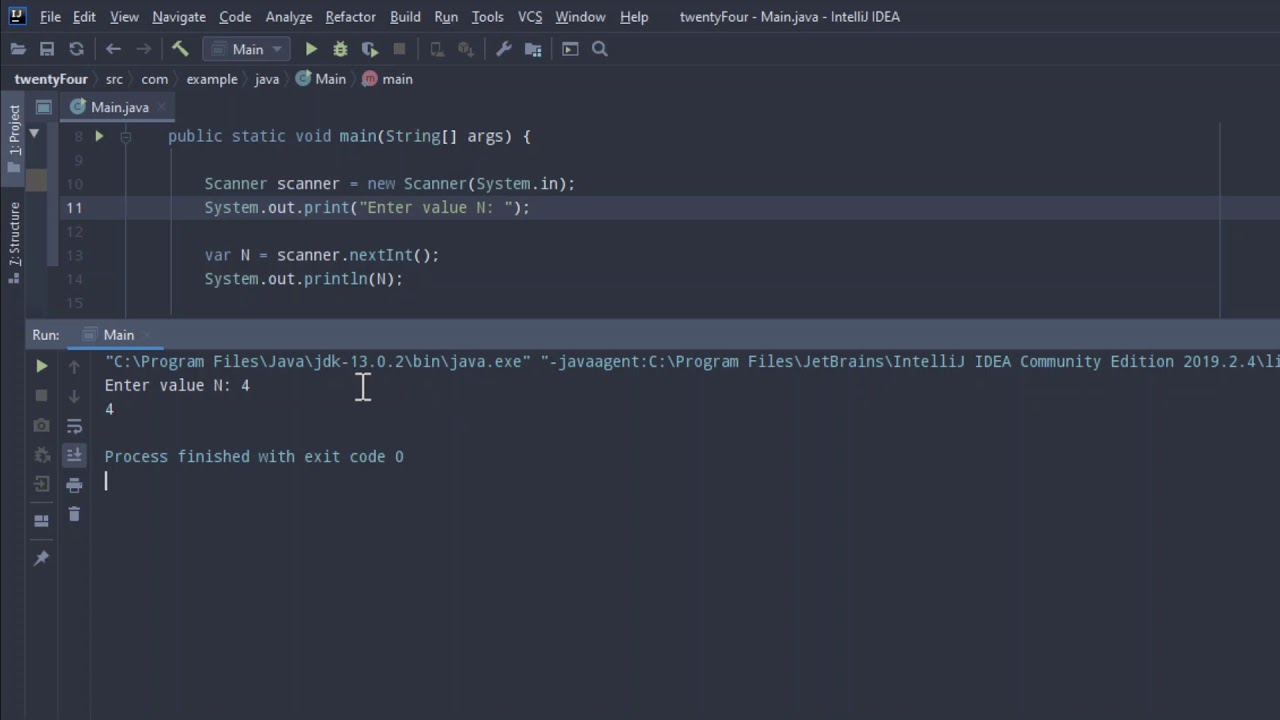Rerun Main in the Run panel
1280x720 pixels.
41,367
